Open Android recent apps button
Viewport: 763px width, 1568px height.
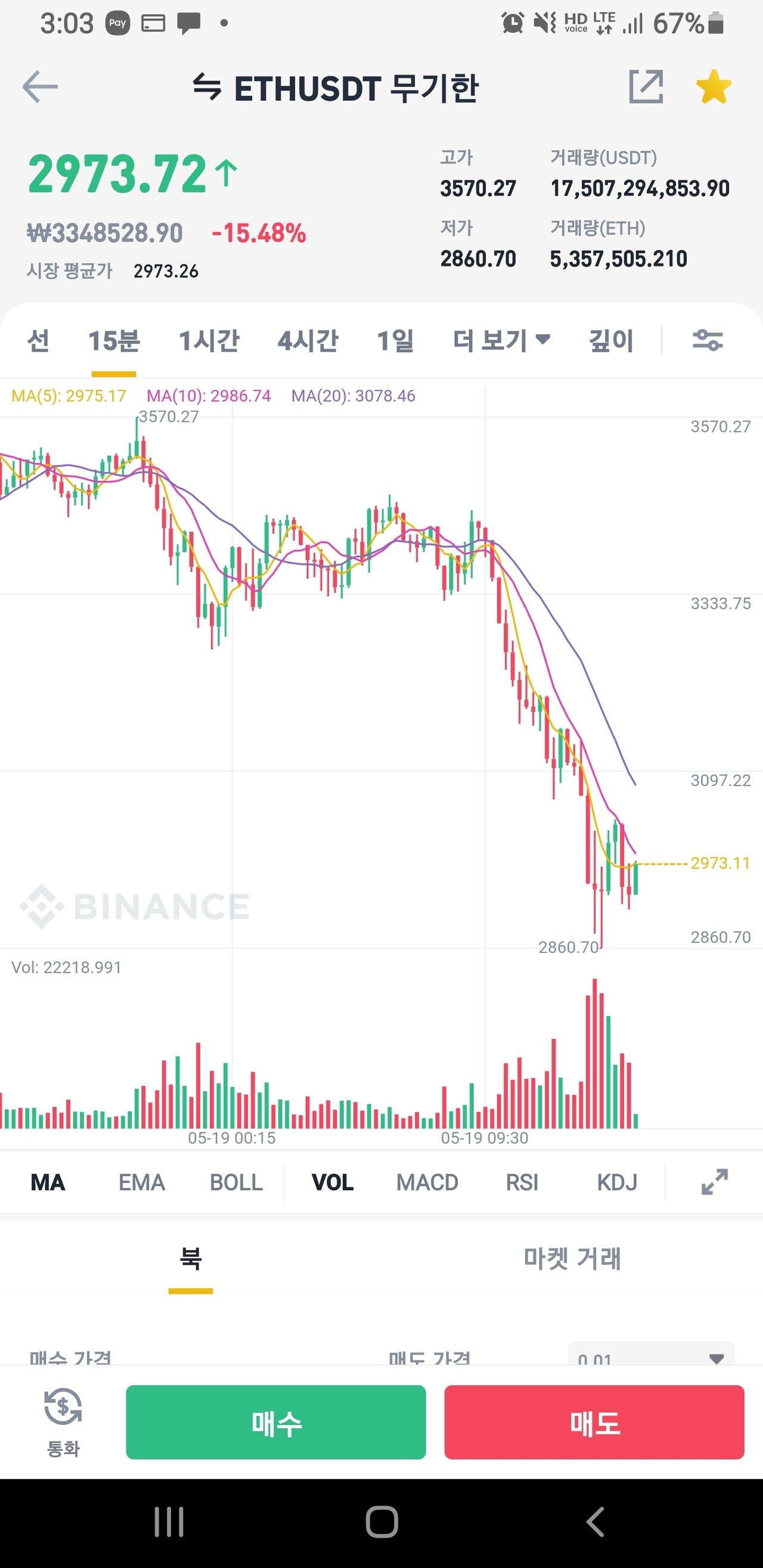169,1522
